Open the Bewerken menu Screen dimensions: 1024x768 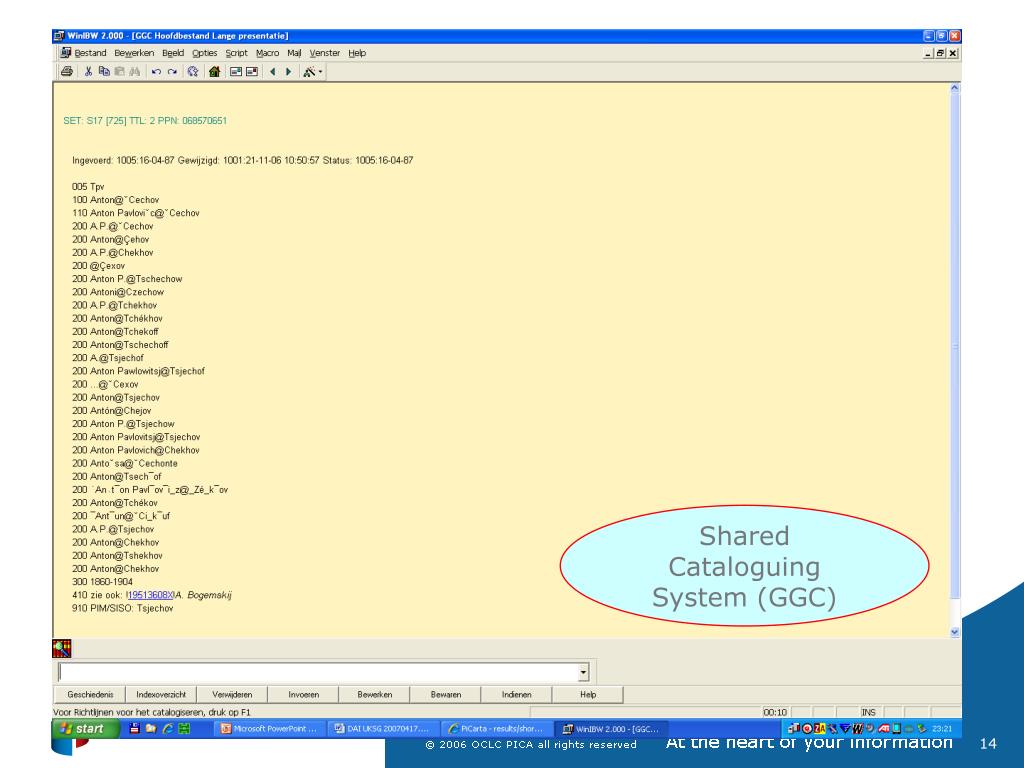[134, 53]
